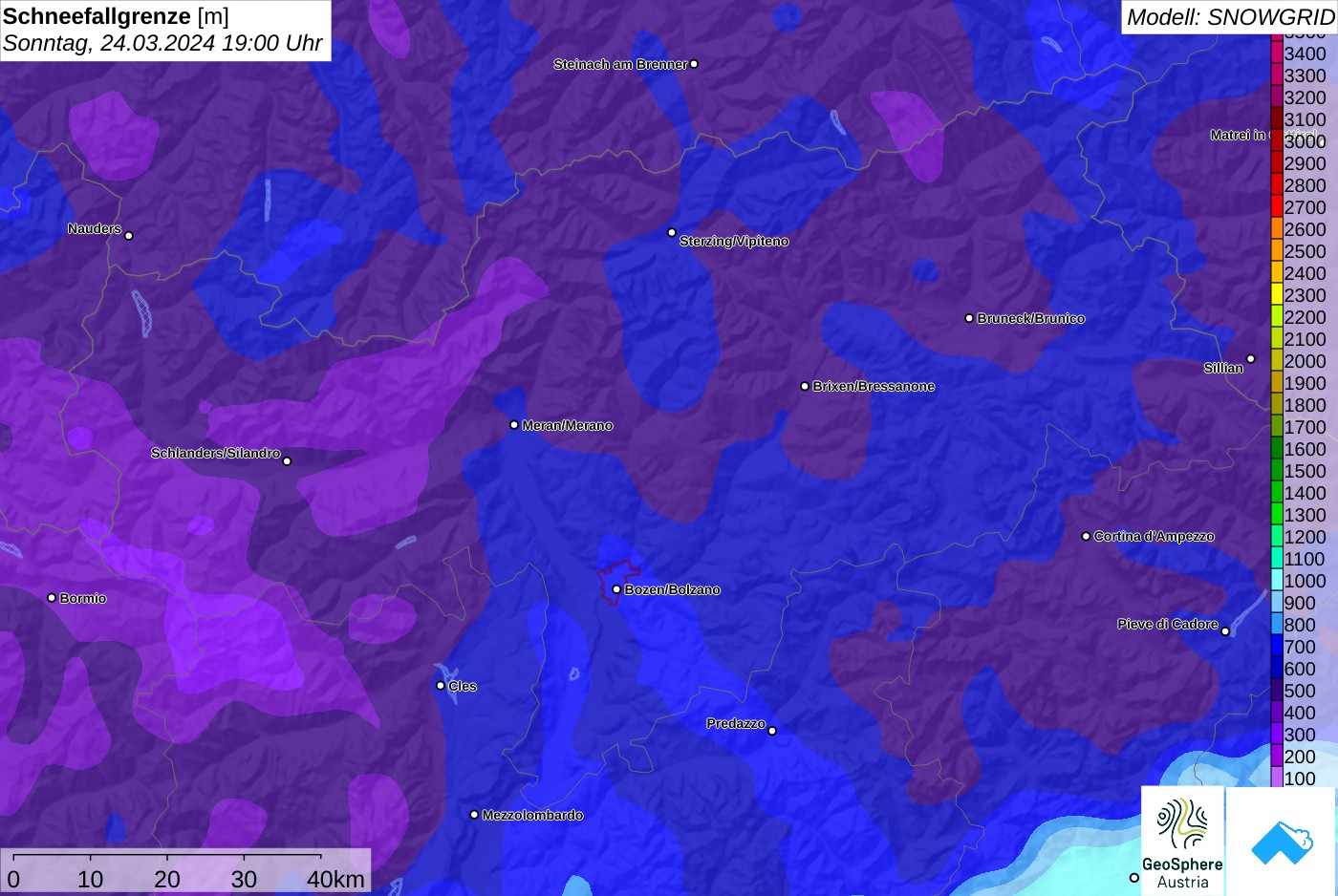
Task: Select the Nauders location marker dot
Action: [x=129, y=235]
